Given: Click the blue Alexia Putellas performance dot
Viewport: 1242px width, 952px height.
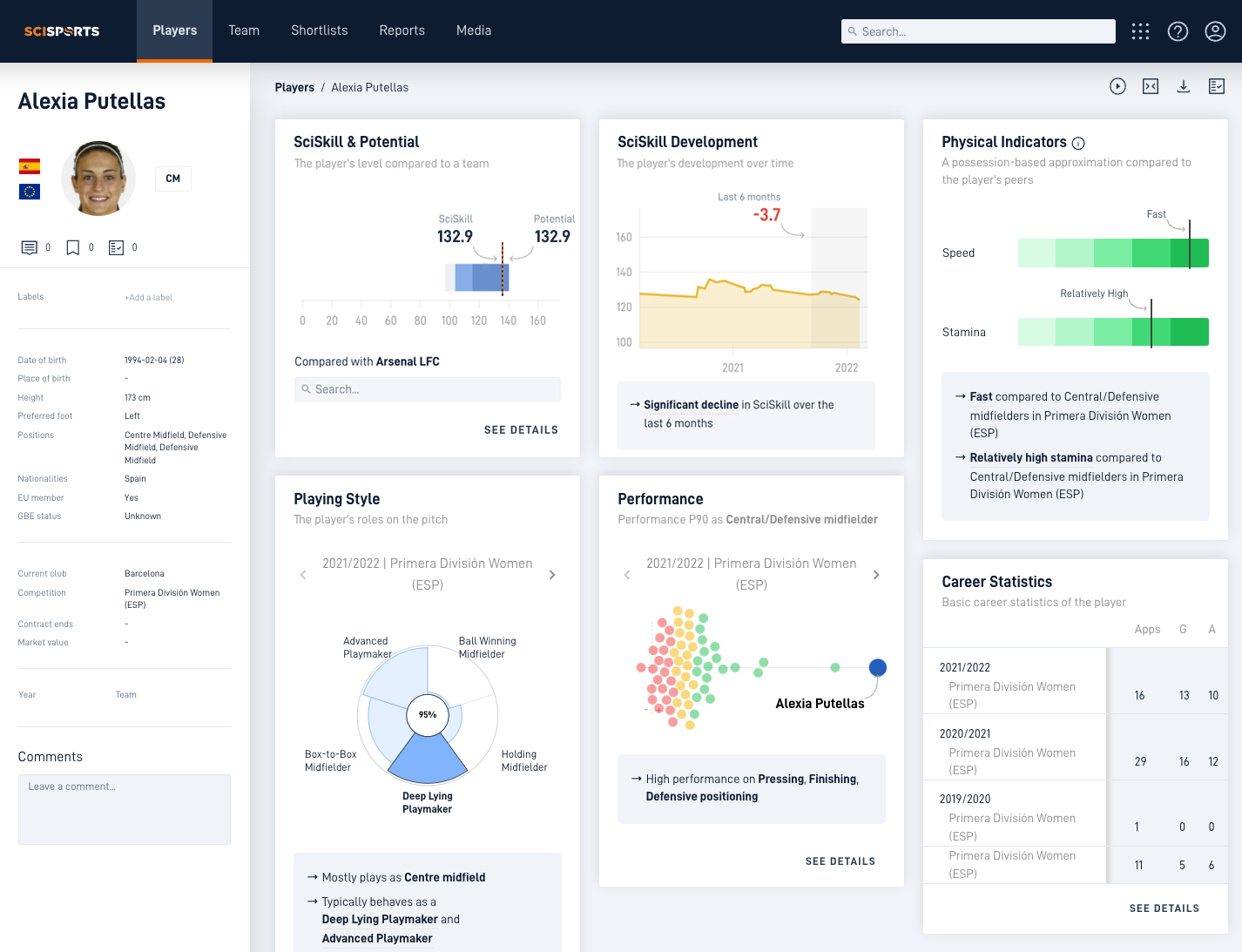Looking at the screenshot, I should coord(878,668).
